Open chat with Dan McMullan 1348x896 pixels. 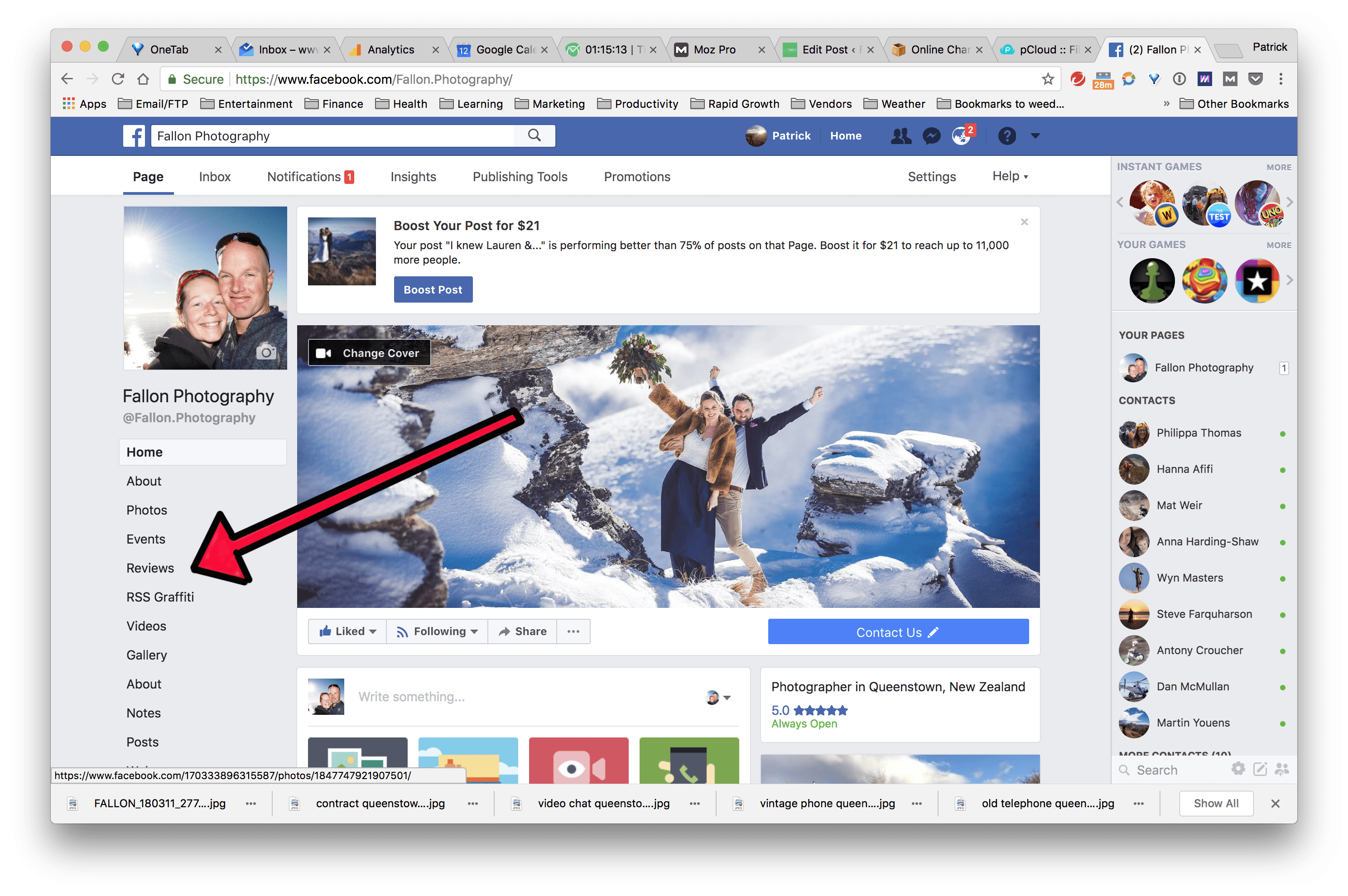(x=1203, y=686)
